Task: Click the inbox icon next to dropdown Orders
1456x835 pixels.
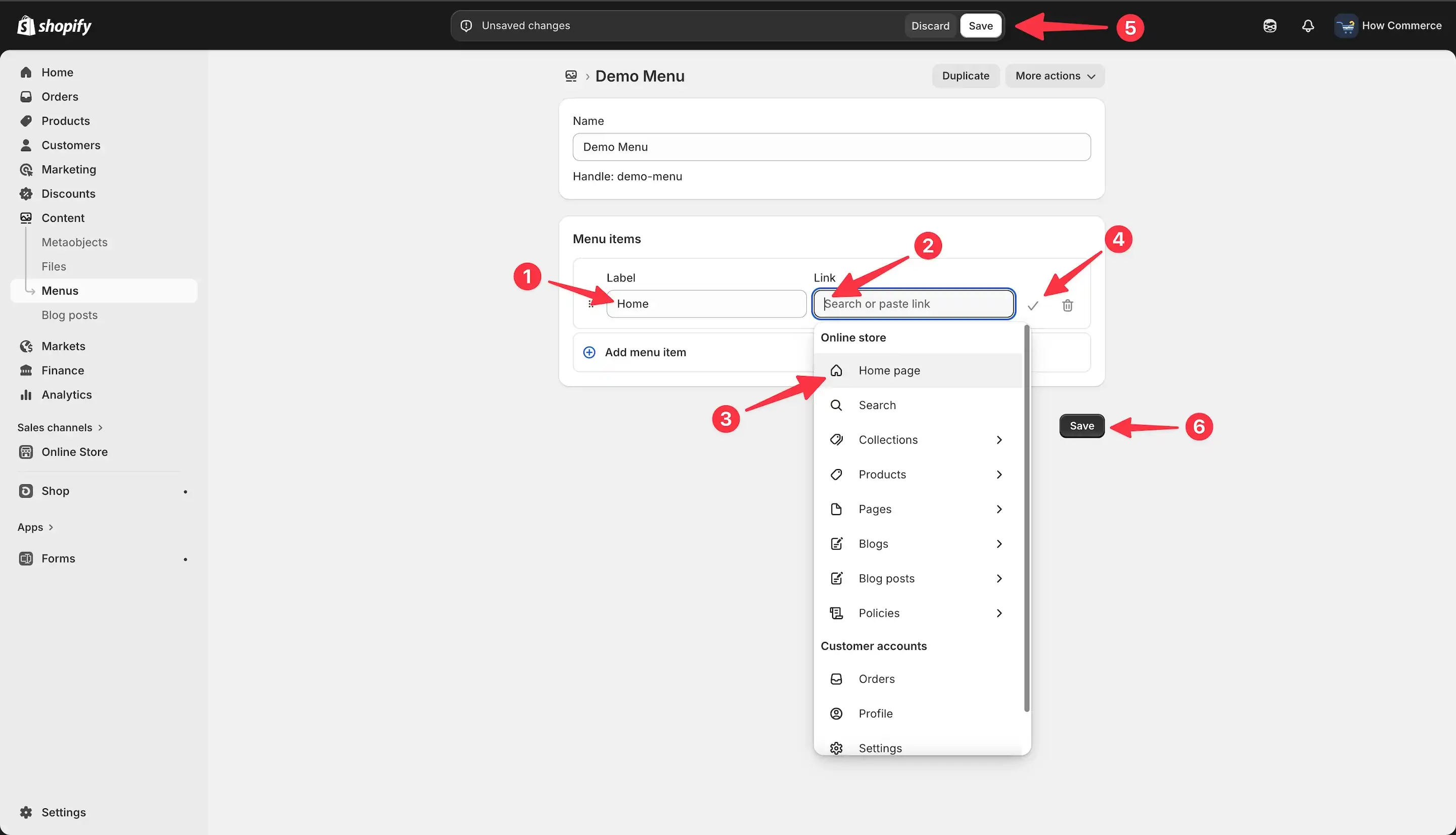Action: [x=836, y=679]
